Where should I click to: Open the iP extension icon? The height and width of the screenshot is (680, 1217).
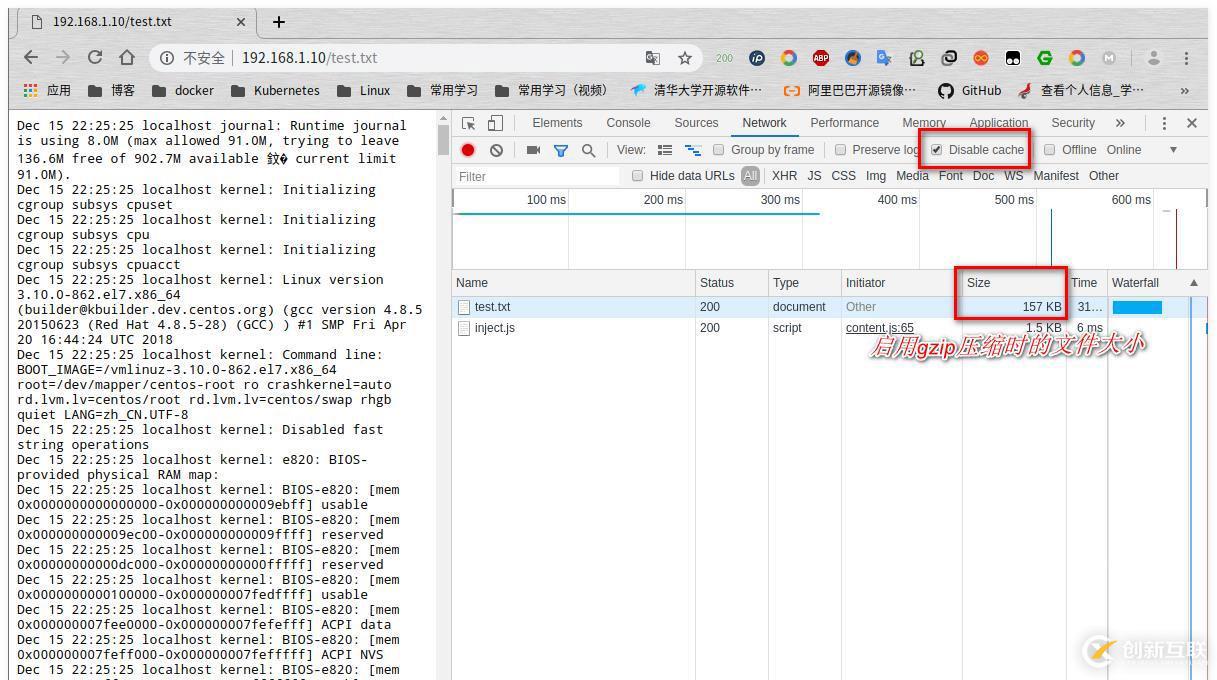(x=757, y=58)
